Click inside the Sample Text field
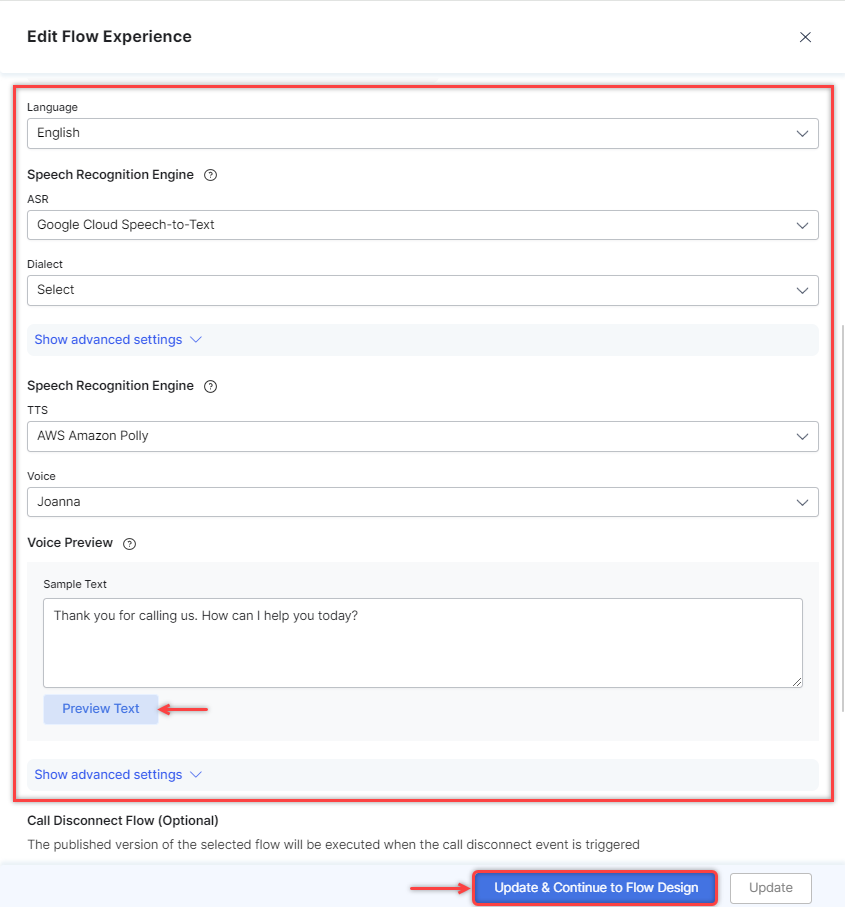Viewport: 845px width, 907px height. [x=423, y=643]
